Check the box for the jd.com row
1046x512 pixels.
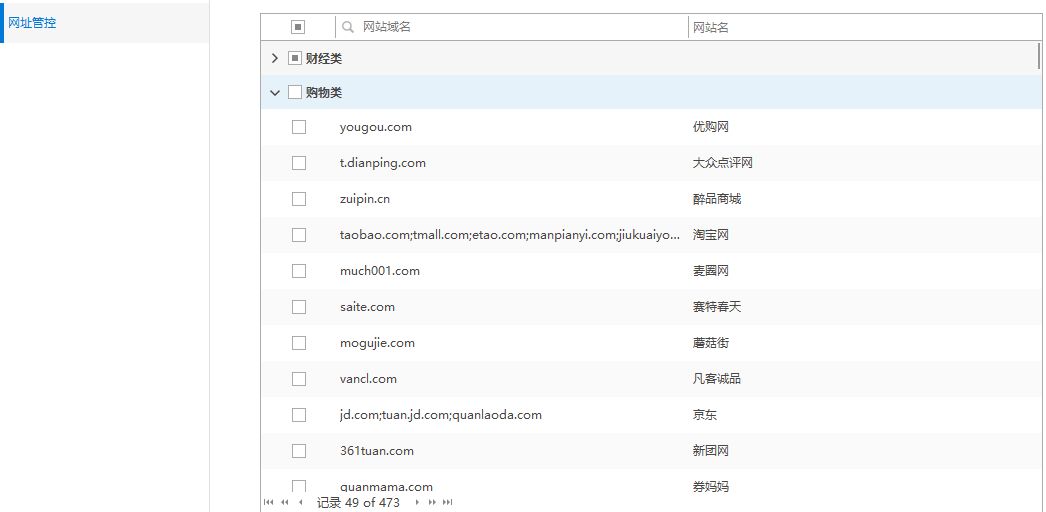click(299, 415)
